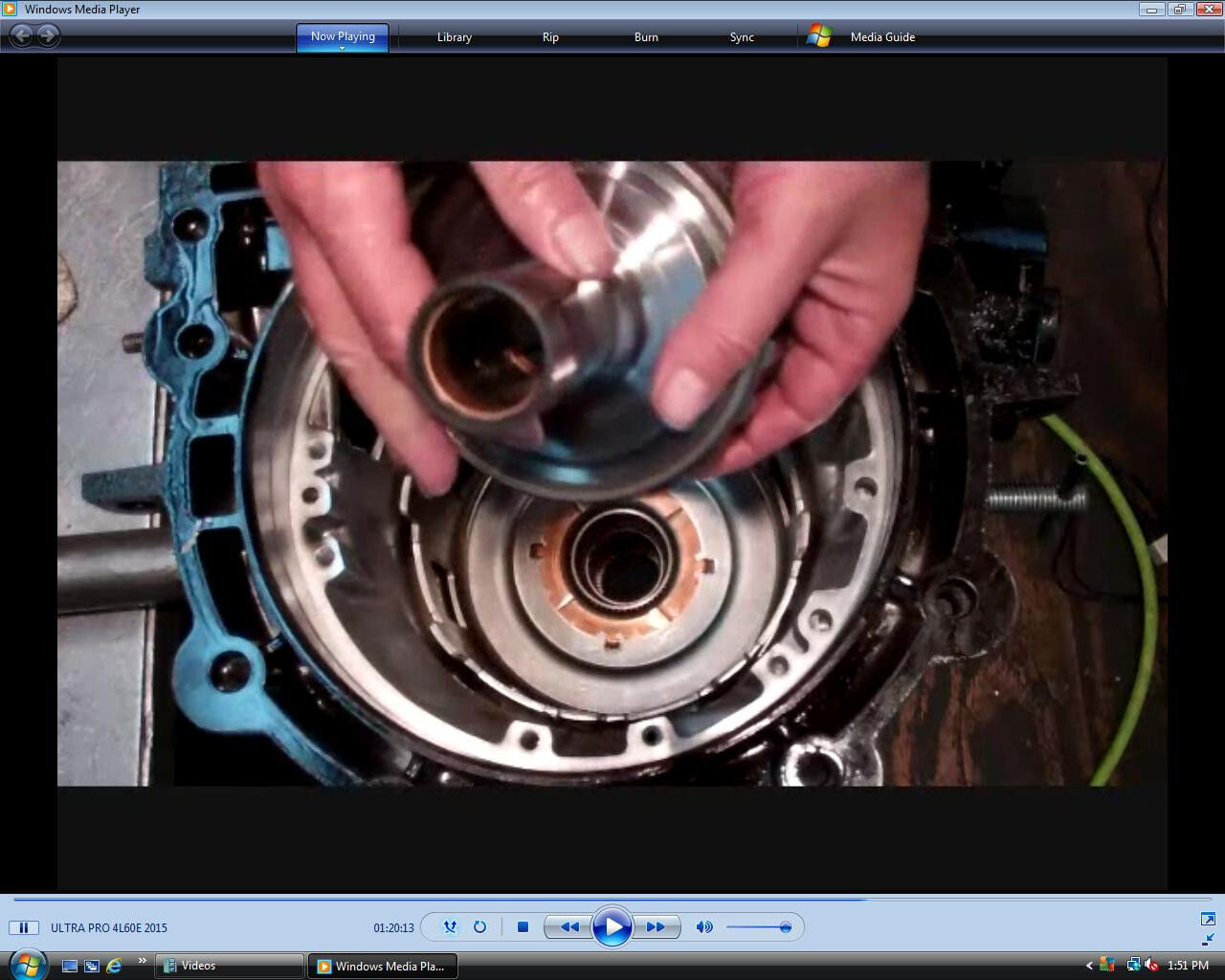Switch to compact mode
Viewport: 1225px width, 980px height.
tap(1208, 939)
